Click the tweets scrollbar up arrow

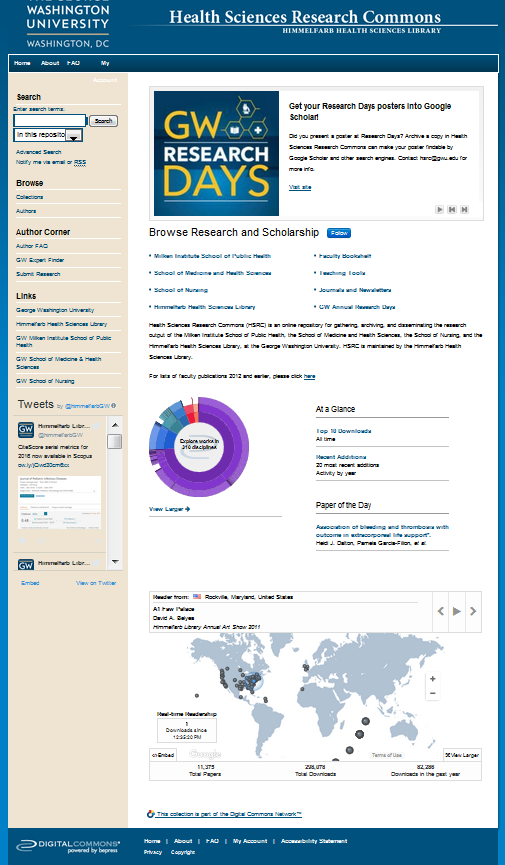(x=115, y=425)
